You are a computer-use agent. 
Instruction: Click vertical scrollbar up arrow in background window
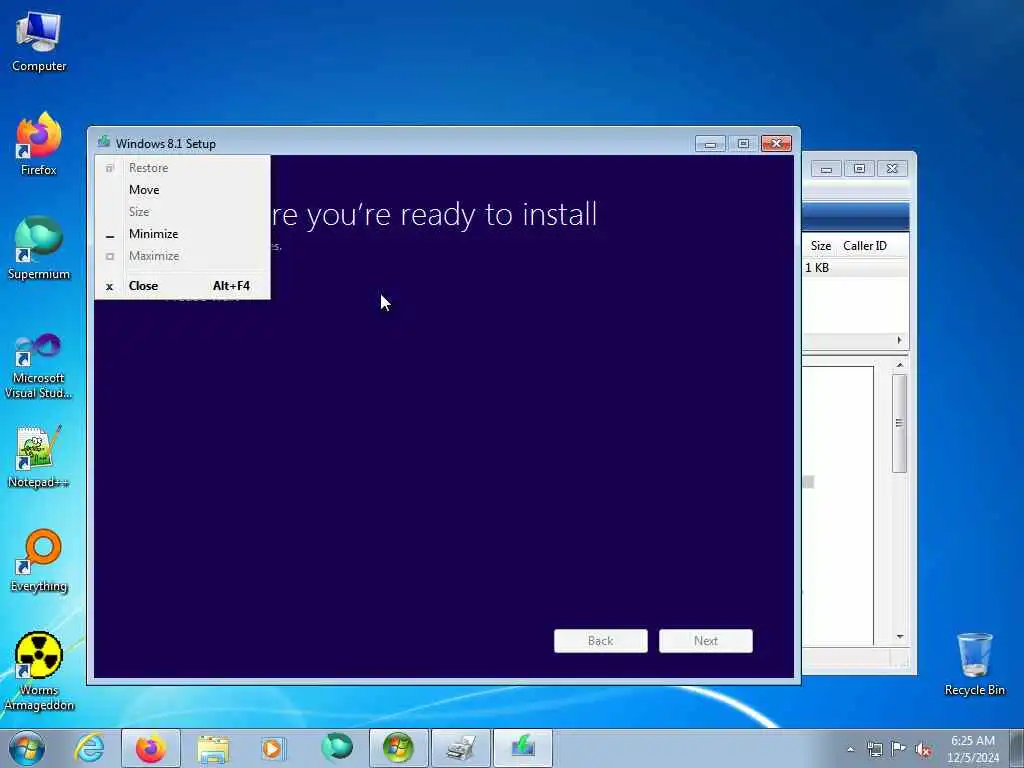click(900, 364)
